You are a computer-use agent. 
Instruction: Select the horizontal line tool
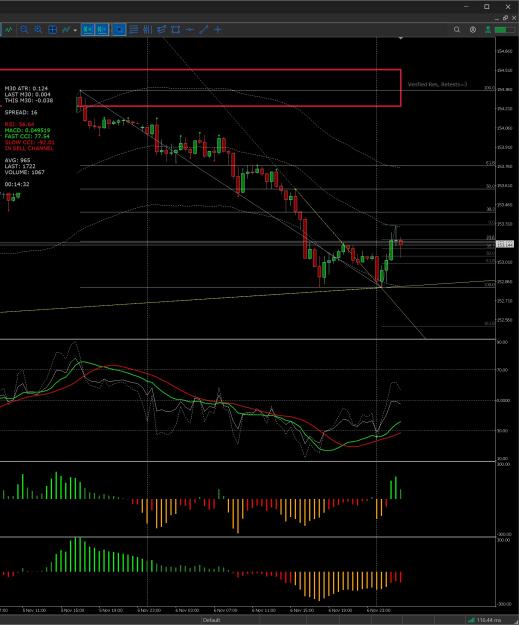pos(190,29)
